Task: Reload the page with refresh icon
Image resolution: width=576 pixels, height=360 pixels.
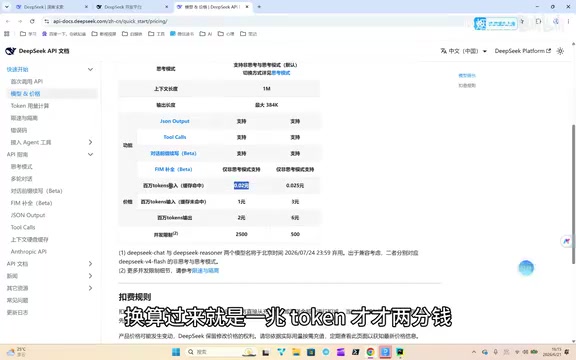Action: pyautogui.click(x=32, y=21)
